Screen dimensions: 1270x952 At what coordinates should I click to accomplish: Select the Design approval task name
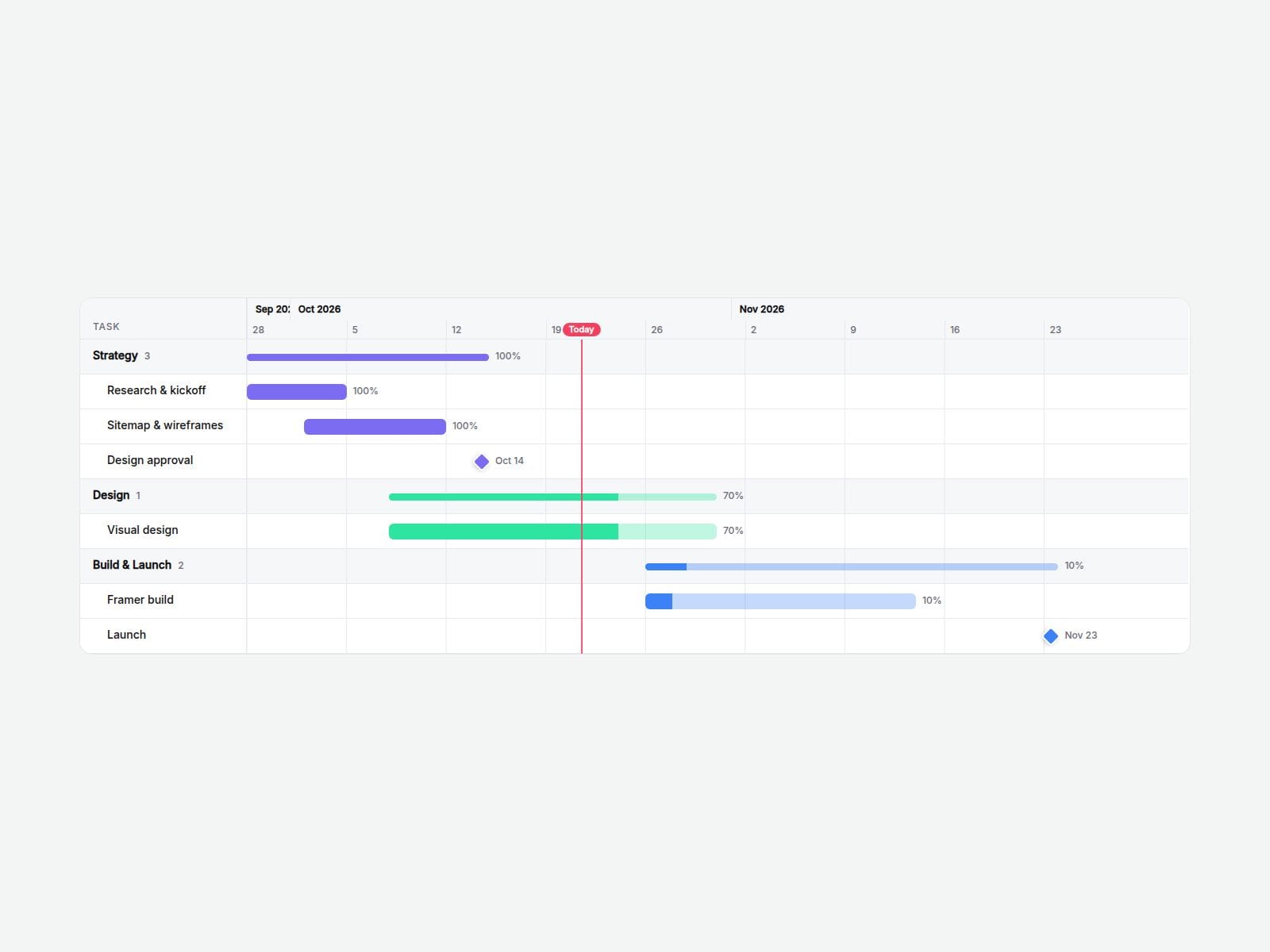pos(150,460)
